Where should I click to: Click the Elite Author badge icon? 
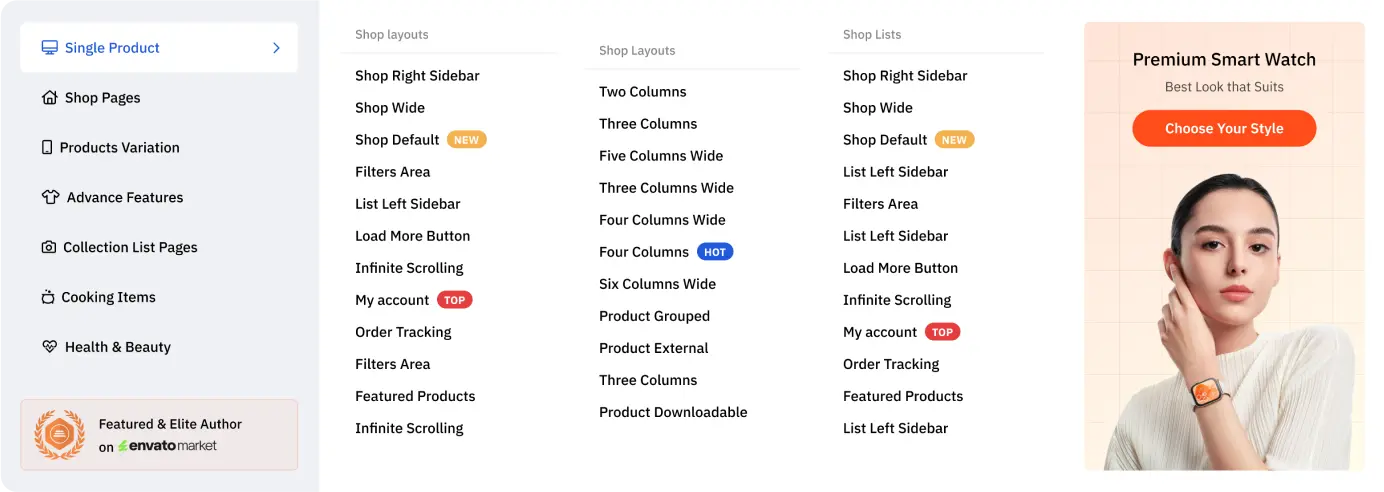point(59,435)
